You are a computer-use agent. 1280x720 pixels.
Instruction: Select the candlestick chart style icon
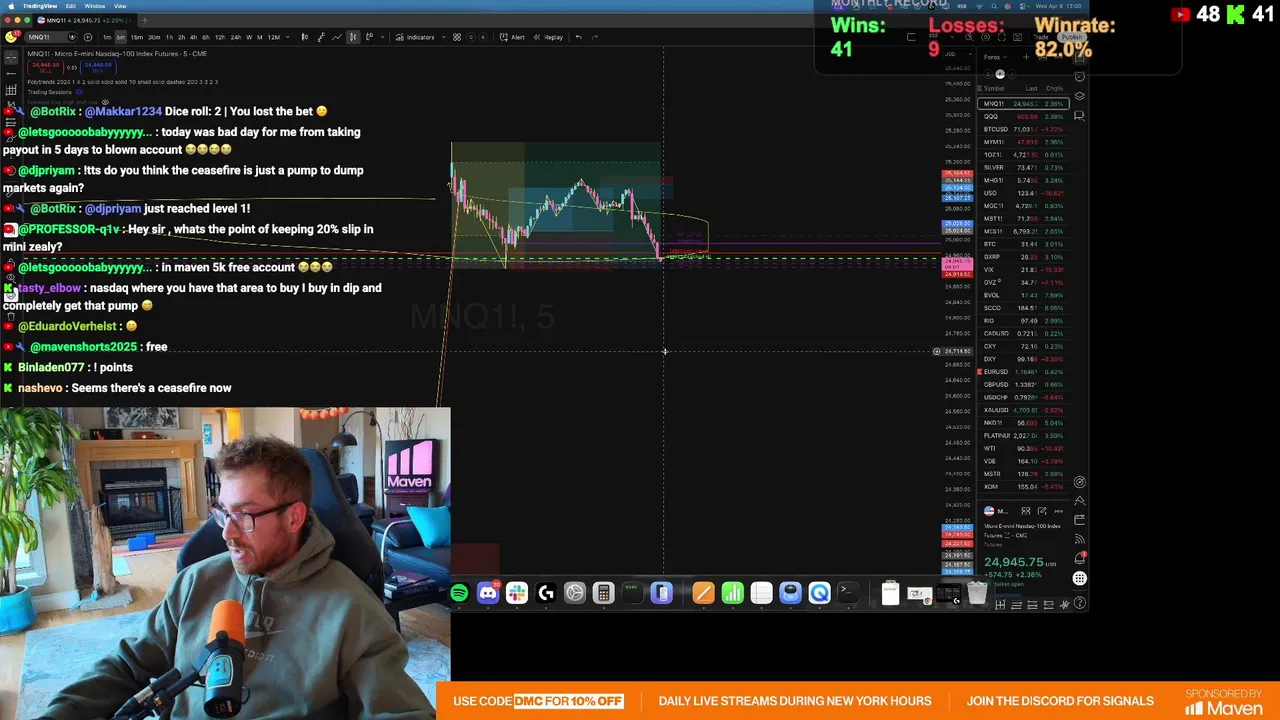353,37
